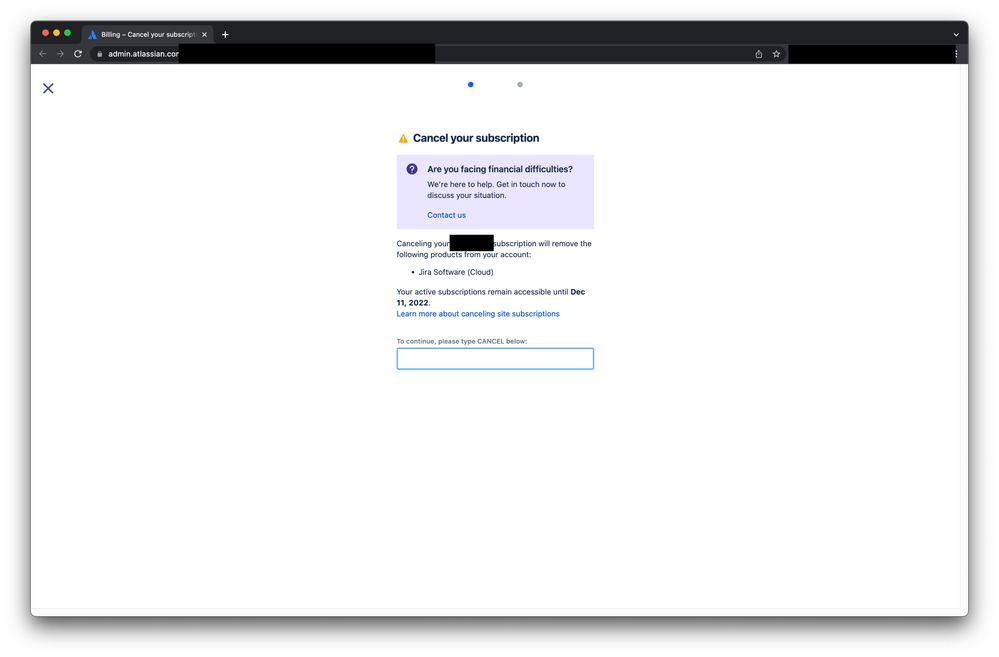Screen dimensions: 999x657
Task: Select the first blue progress dot
Action: pyautogui.click(x=470, y=84)
